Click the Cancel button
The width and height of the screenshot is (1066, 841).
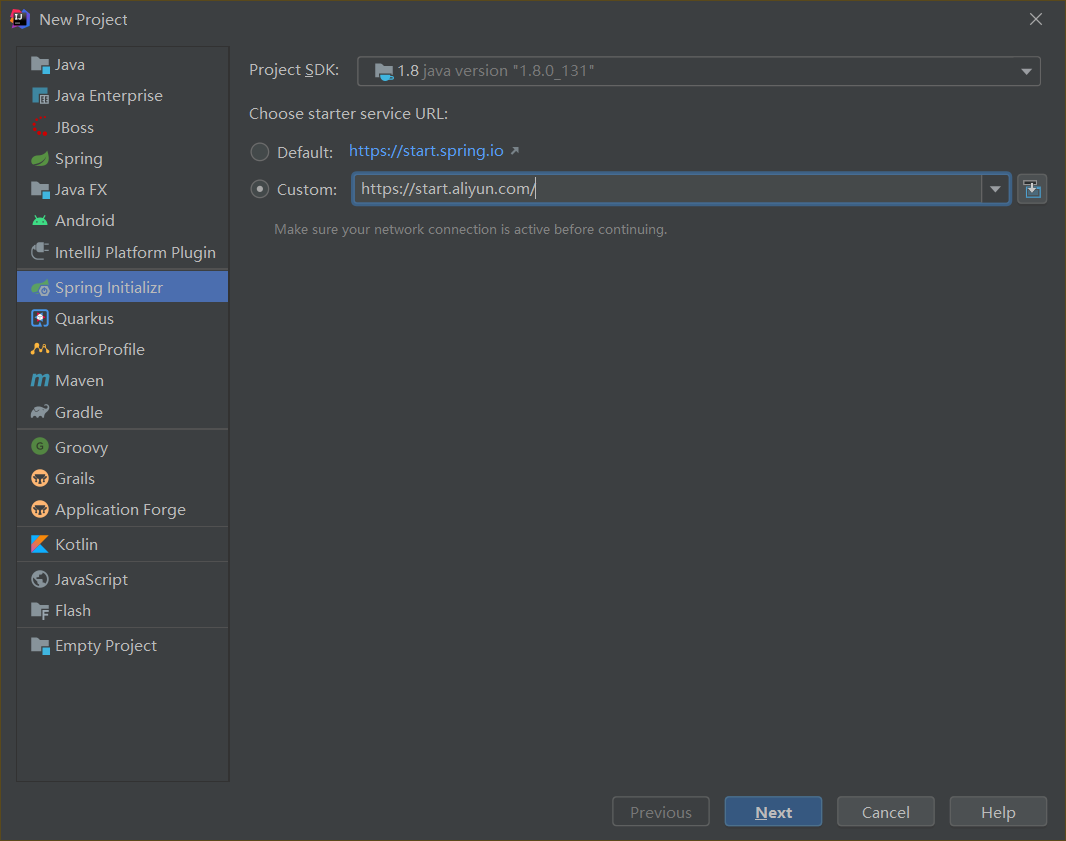pyautogui.click(x=885, y=812)
